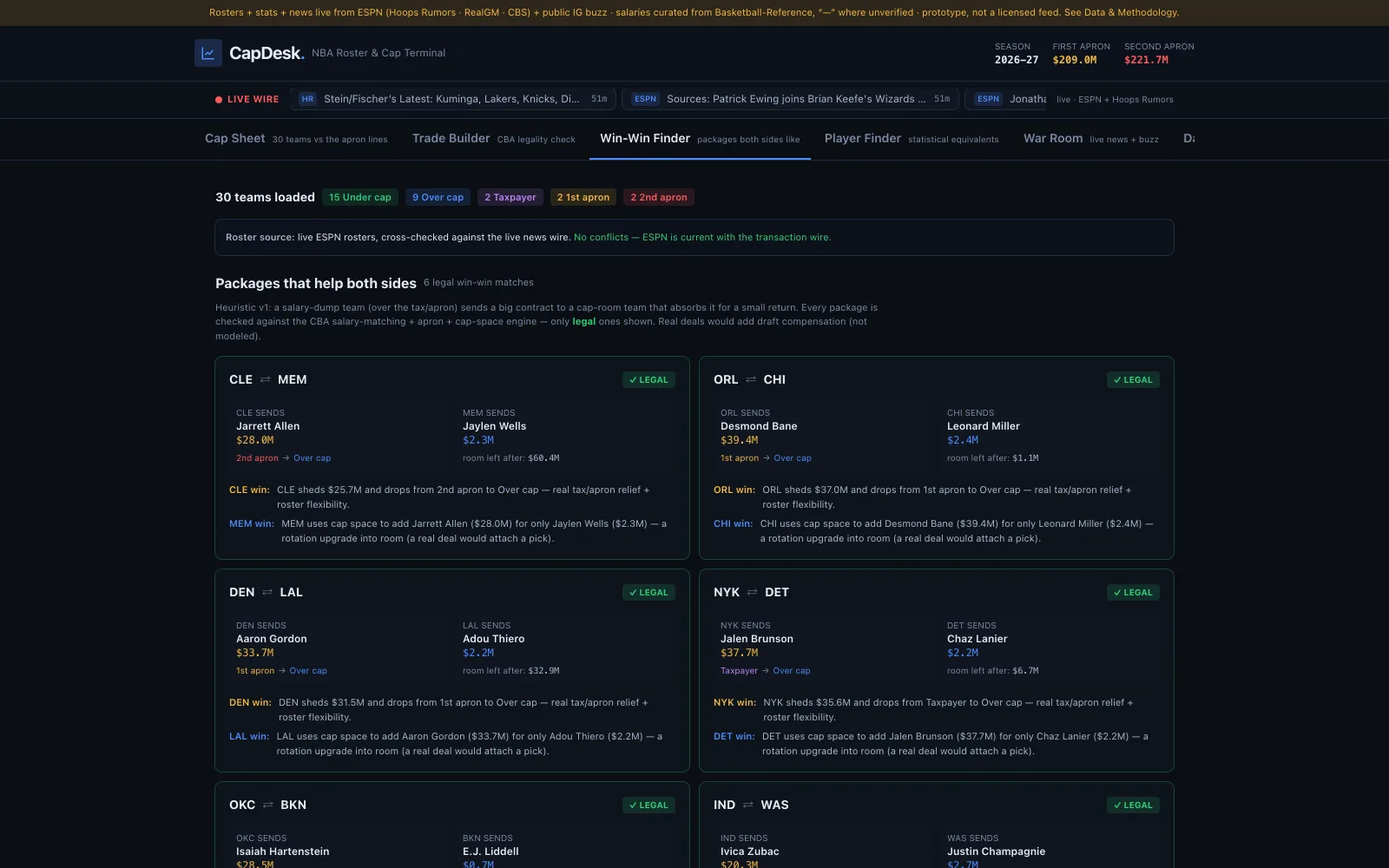Click Chaz Lanier player name
The height and width of the screenshot is (868, 1389).
pyautogui.click(x=978, y=639)
